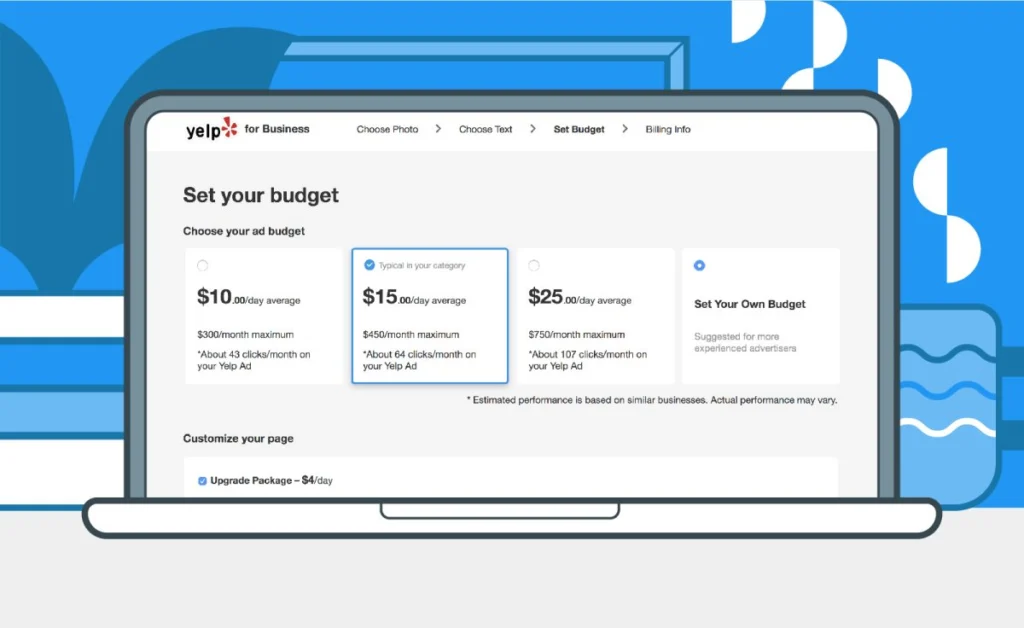This screenshot has height=628, width=1024.
Task: Select the $15/day average budget card
Action: coord(429,315)
